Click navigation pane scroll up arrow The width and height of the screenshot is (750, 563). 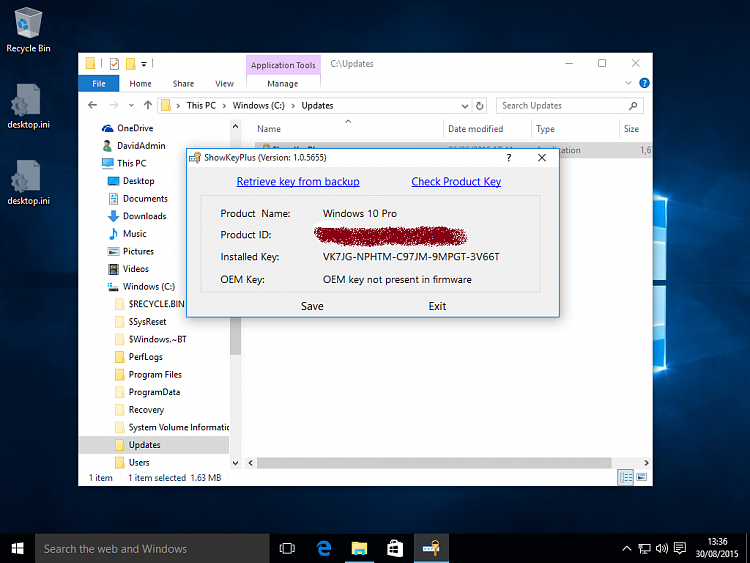[x=235, y=126]
